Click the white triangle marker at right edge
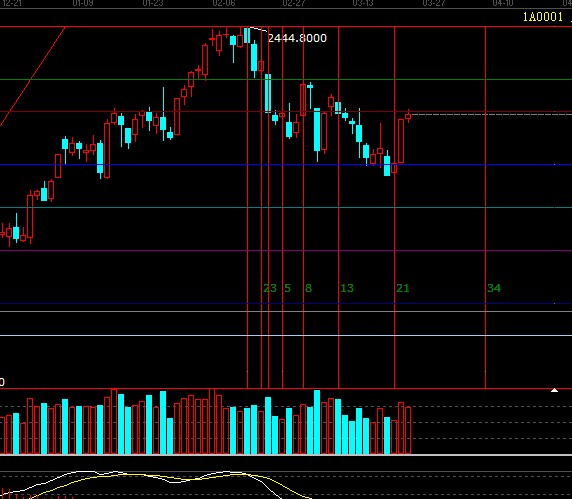Image resolution: width=572 pixels, height=499 pixels. [554, 390]
